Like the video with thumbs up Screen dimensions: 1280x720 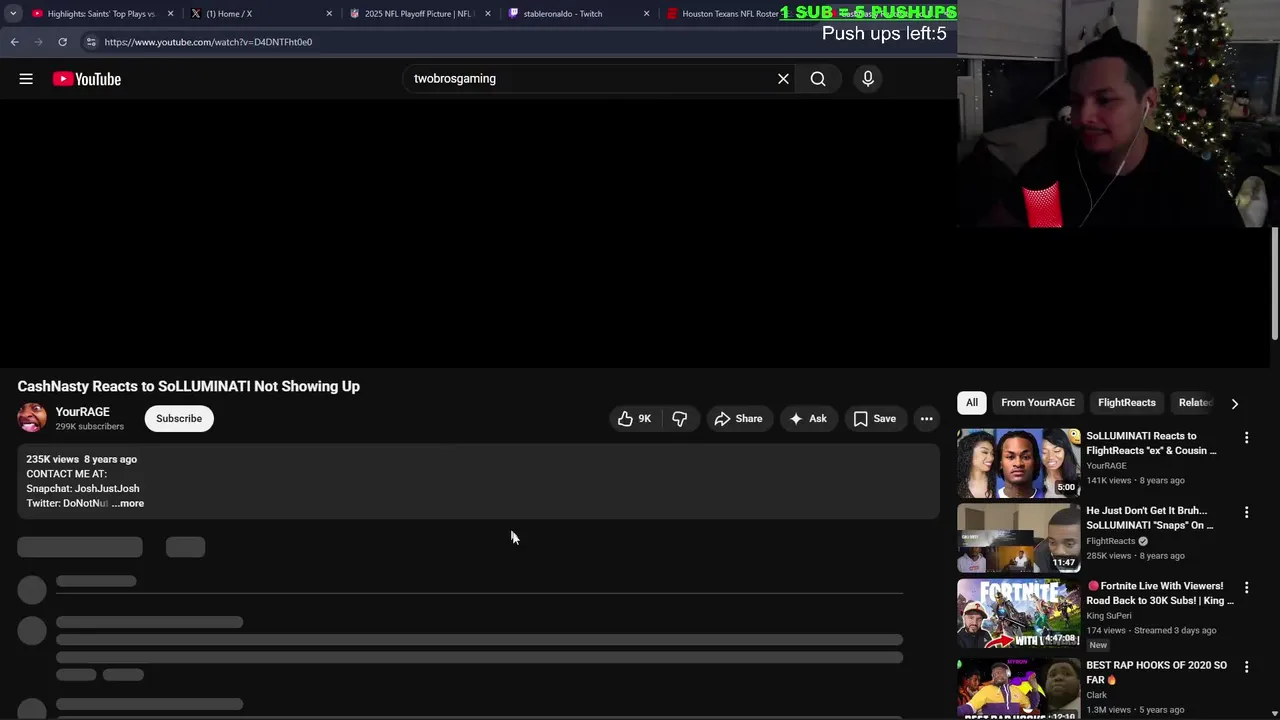coord(635,419)
